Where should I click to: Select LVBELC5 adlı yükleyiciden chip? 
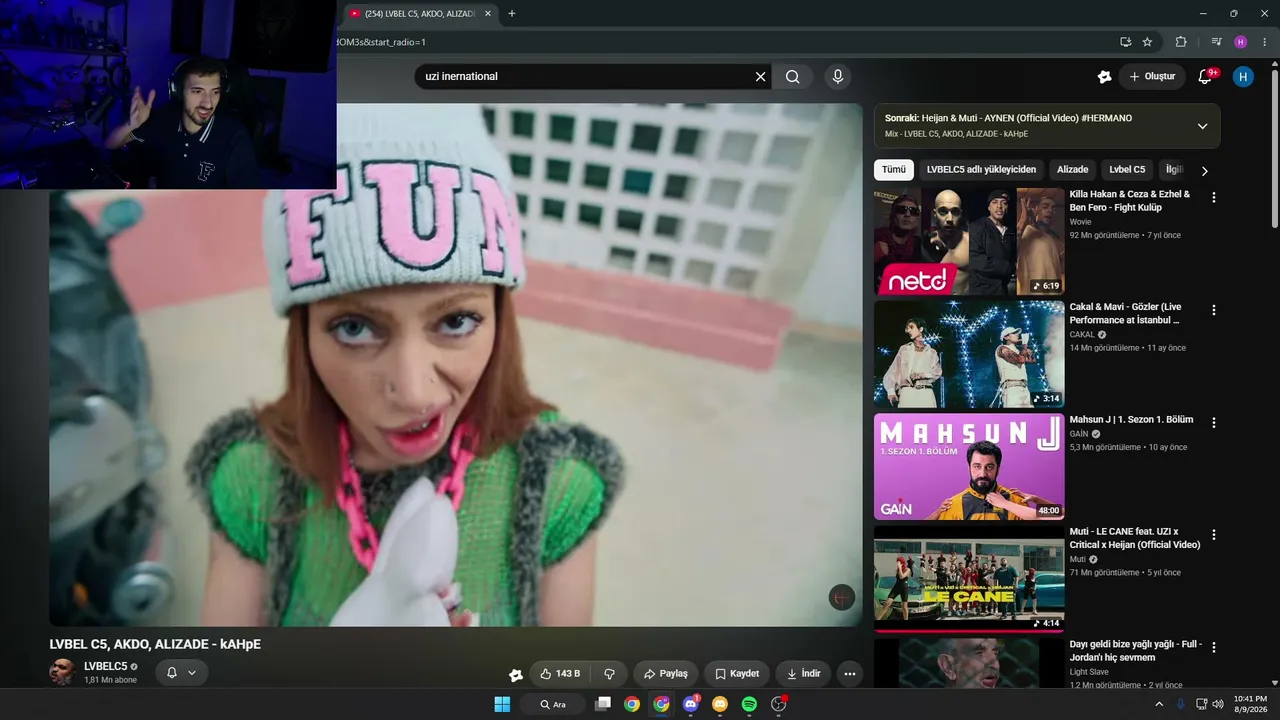tap(981, 170)
